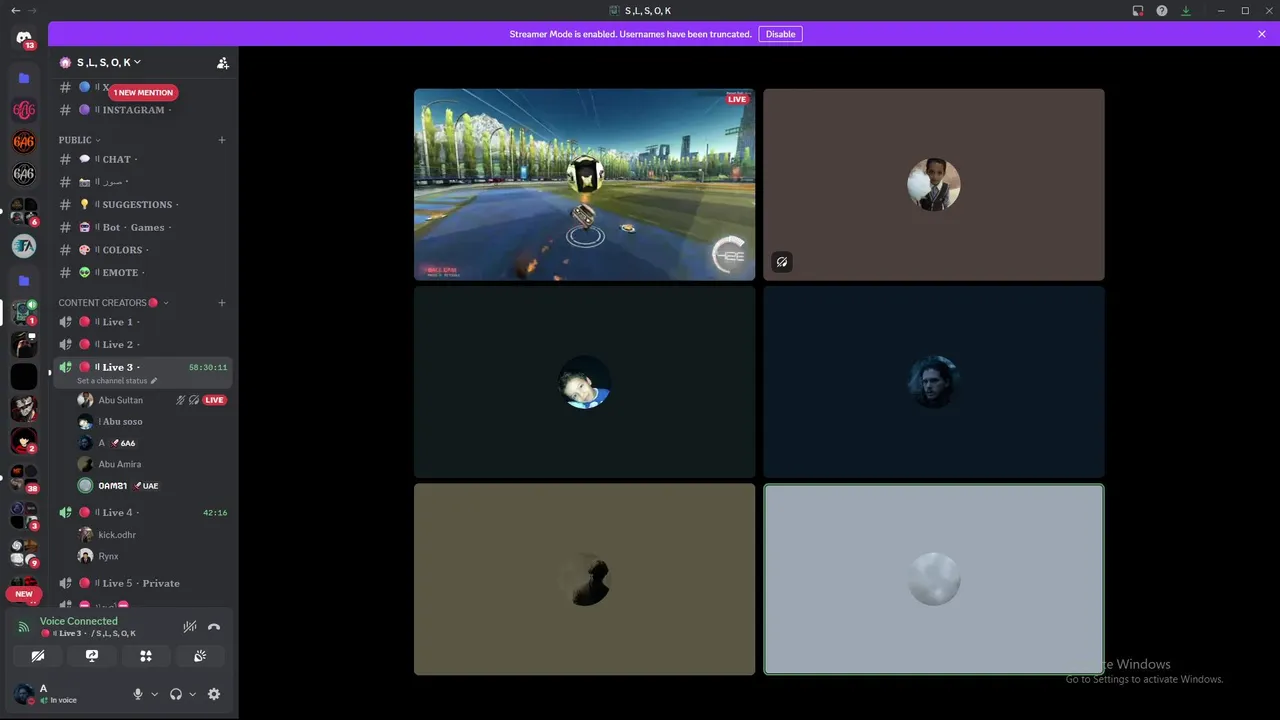Select user Abu soso in voice list

153,422
